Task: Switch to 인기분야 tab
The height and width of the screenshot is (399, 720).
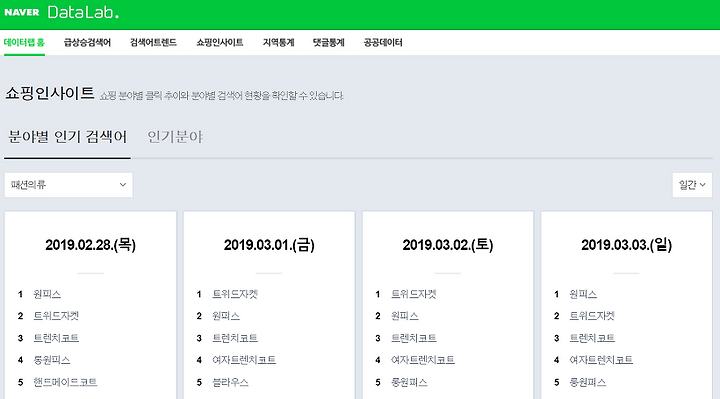Action: (175, 137)
